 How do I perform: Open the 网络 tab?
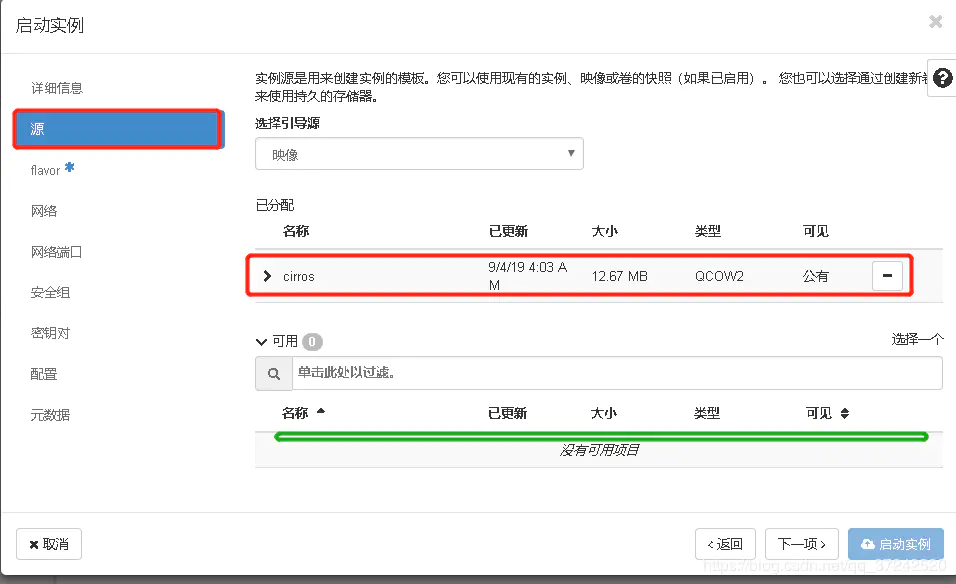[44, 211]
